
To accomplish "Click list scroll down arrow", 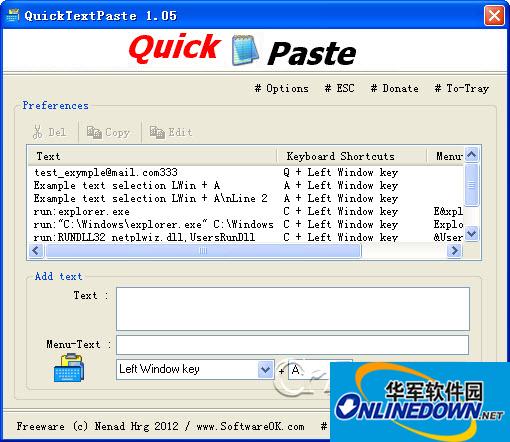I will point(471,233).
